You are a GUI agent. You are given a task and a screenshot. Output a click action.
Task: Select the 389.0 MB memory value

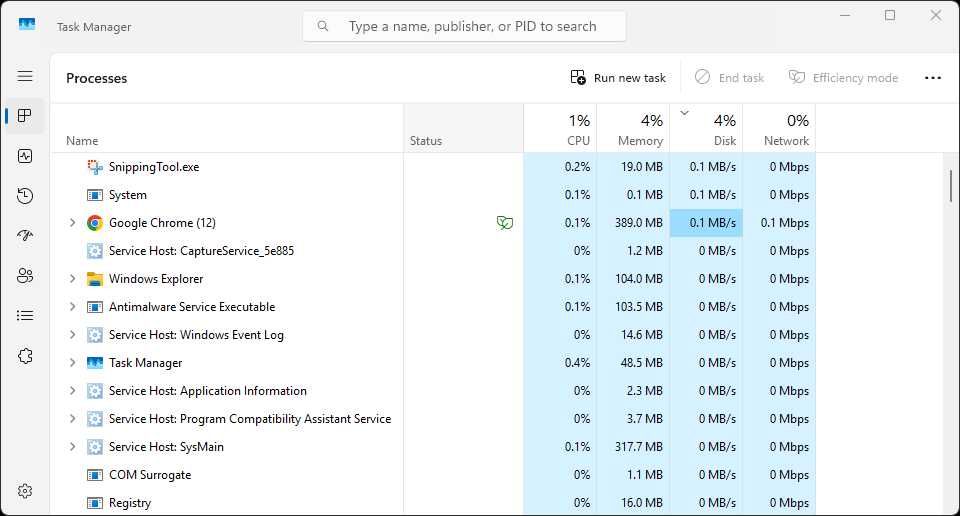point(639,223)
